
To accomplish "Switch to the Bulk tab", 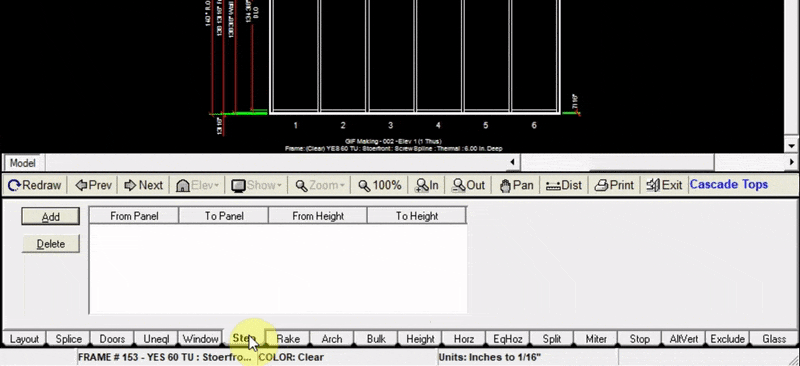I will pyautogui.click(x=376, y=339).
